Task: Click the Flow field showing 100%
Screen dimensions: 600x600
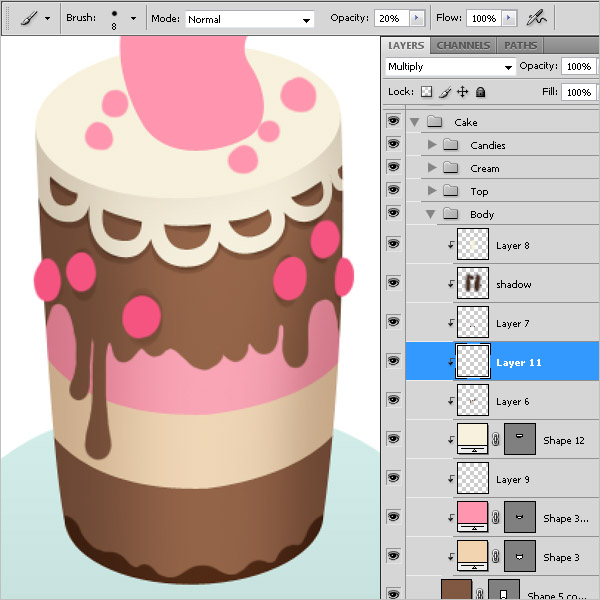Action: 484,18
